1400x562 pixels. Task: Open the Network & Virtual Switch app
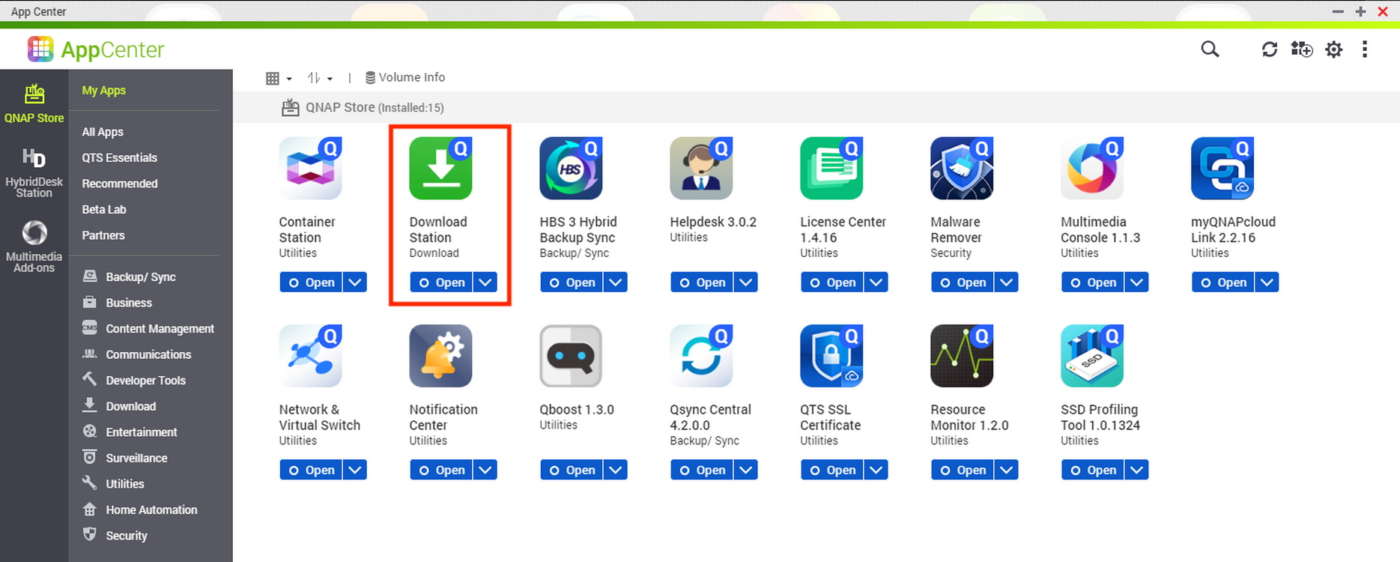pyautogui.click(x=311, y=470)
